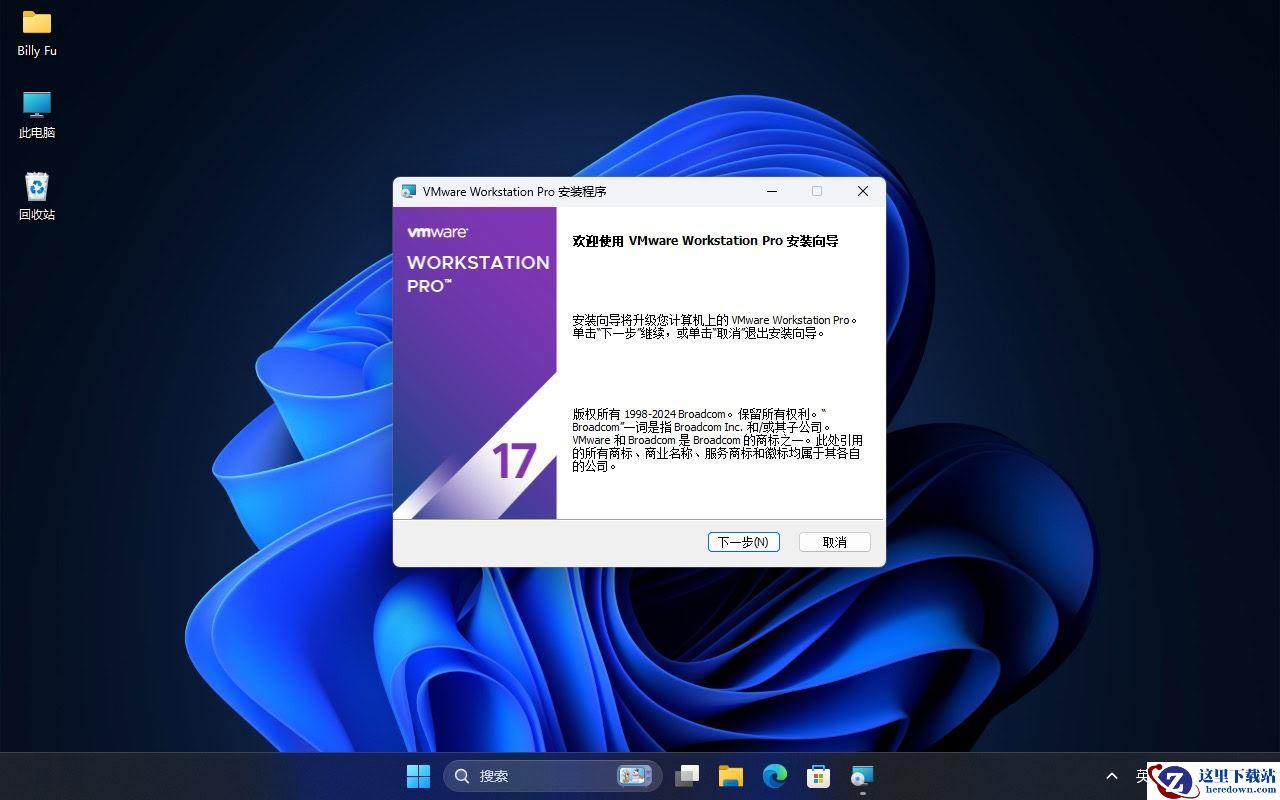Open the Windows Start menu

coord(418,776)
